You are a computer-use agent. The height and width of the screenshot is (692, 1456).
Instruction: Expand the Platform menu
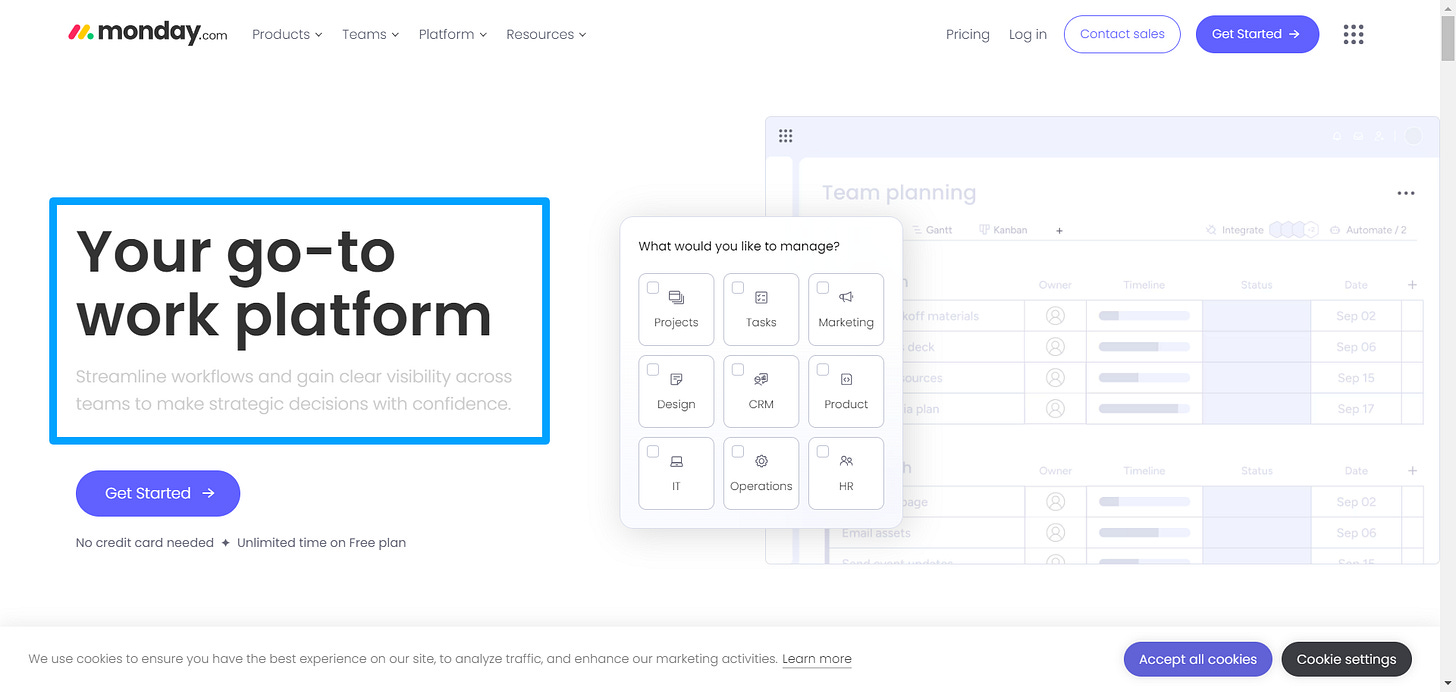tap(452, 34)
